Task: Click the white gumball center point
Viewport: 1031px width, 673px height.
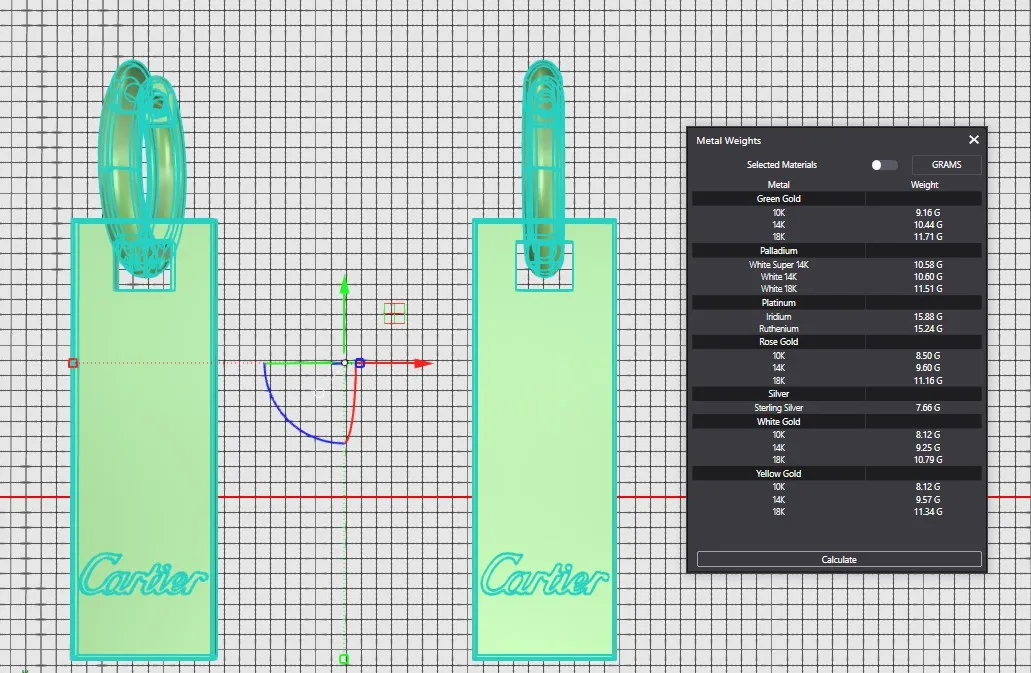Action: tap(345, 362)
